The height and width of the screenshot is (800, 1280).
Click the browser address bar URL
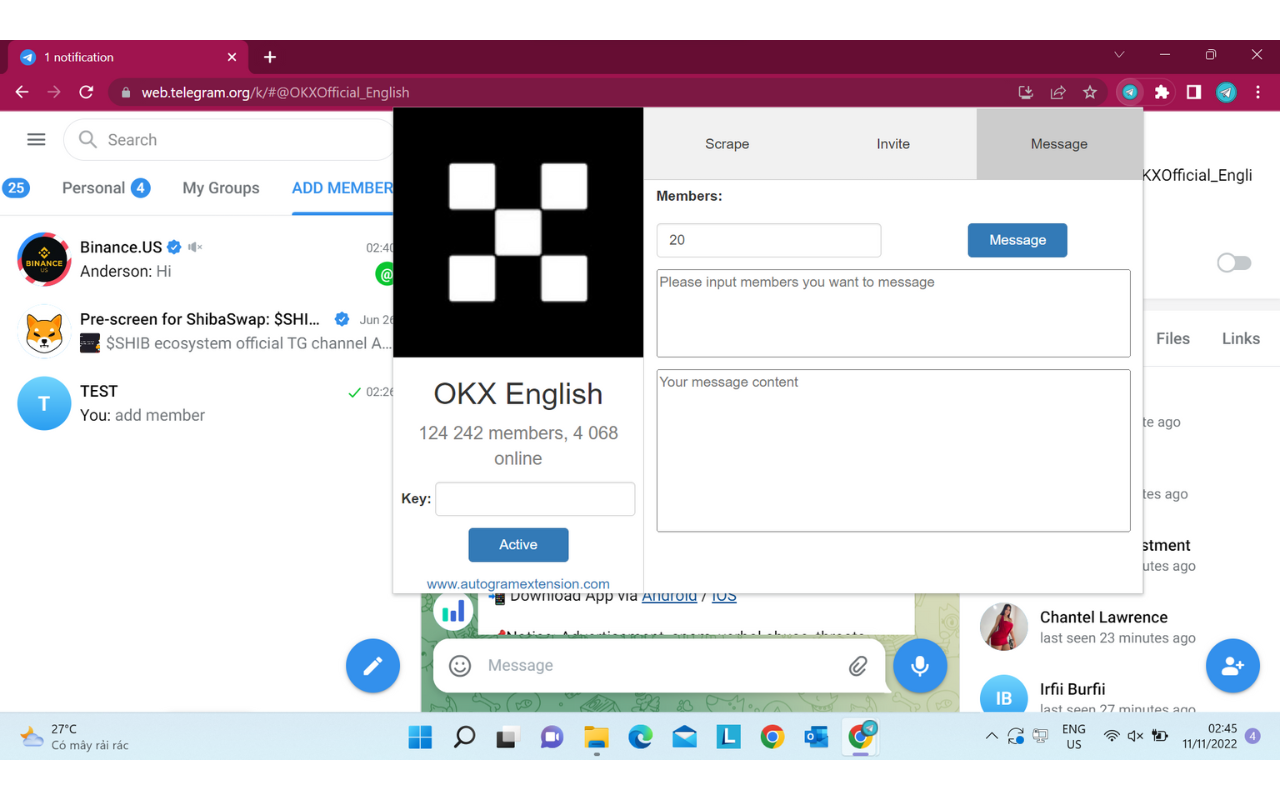[275, 92]
